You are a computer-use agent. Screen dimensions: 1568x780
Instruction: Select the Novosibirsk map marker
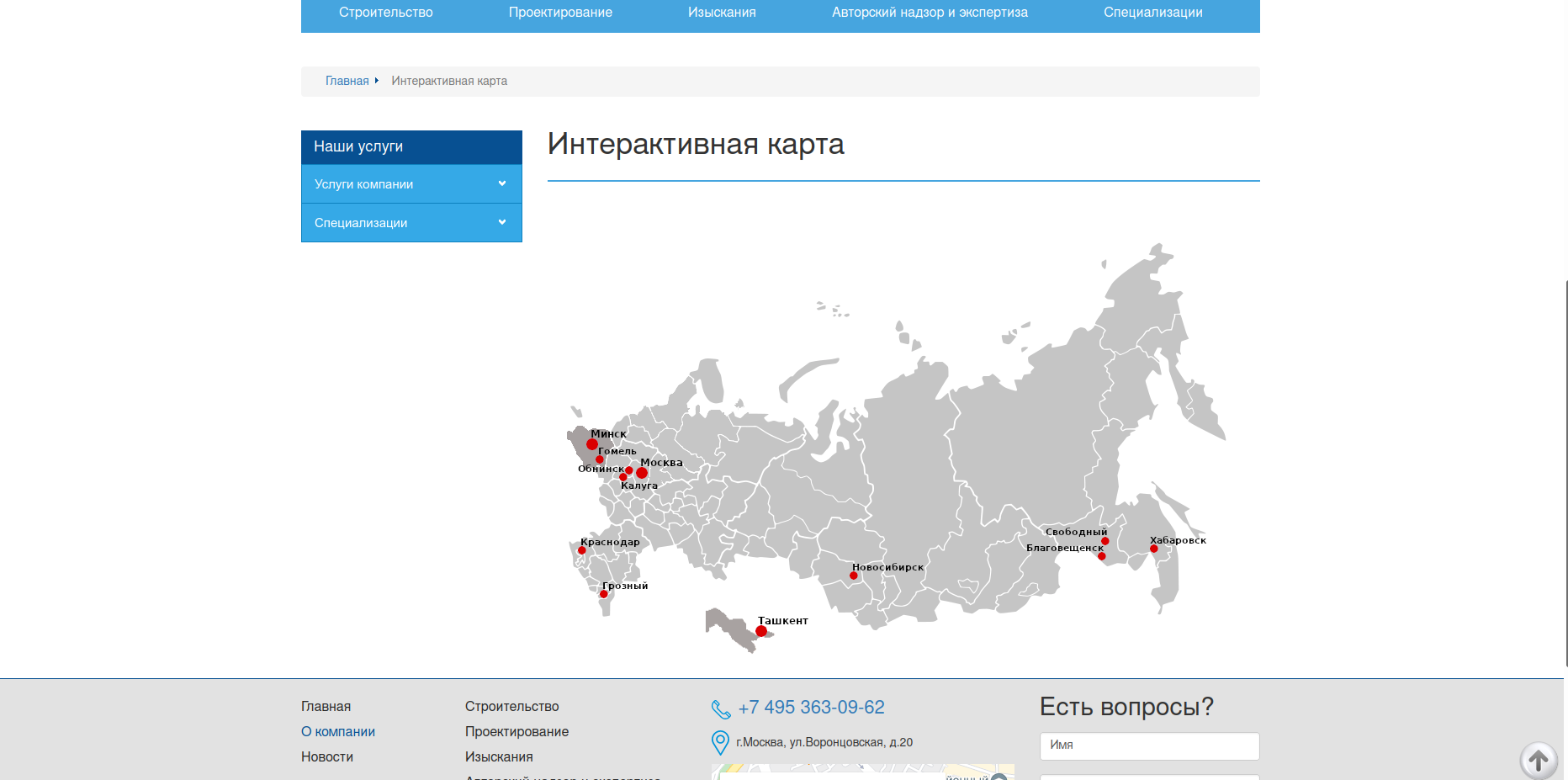click(x=854, y=576)
